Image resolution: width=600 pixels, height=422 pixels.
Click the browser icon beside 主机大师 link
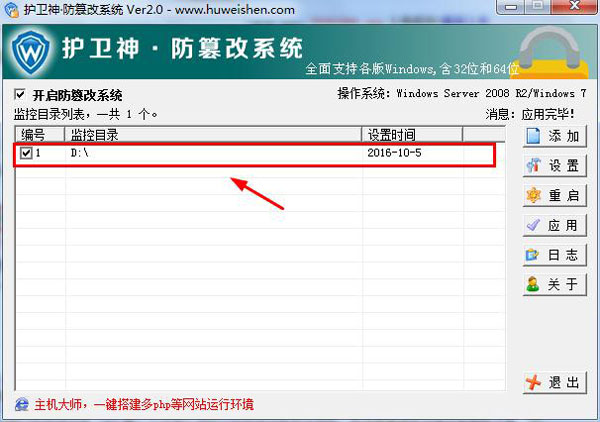(x=21, y=404)
